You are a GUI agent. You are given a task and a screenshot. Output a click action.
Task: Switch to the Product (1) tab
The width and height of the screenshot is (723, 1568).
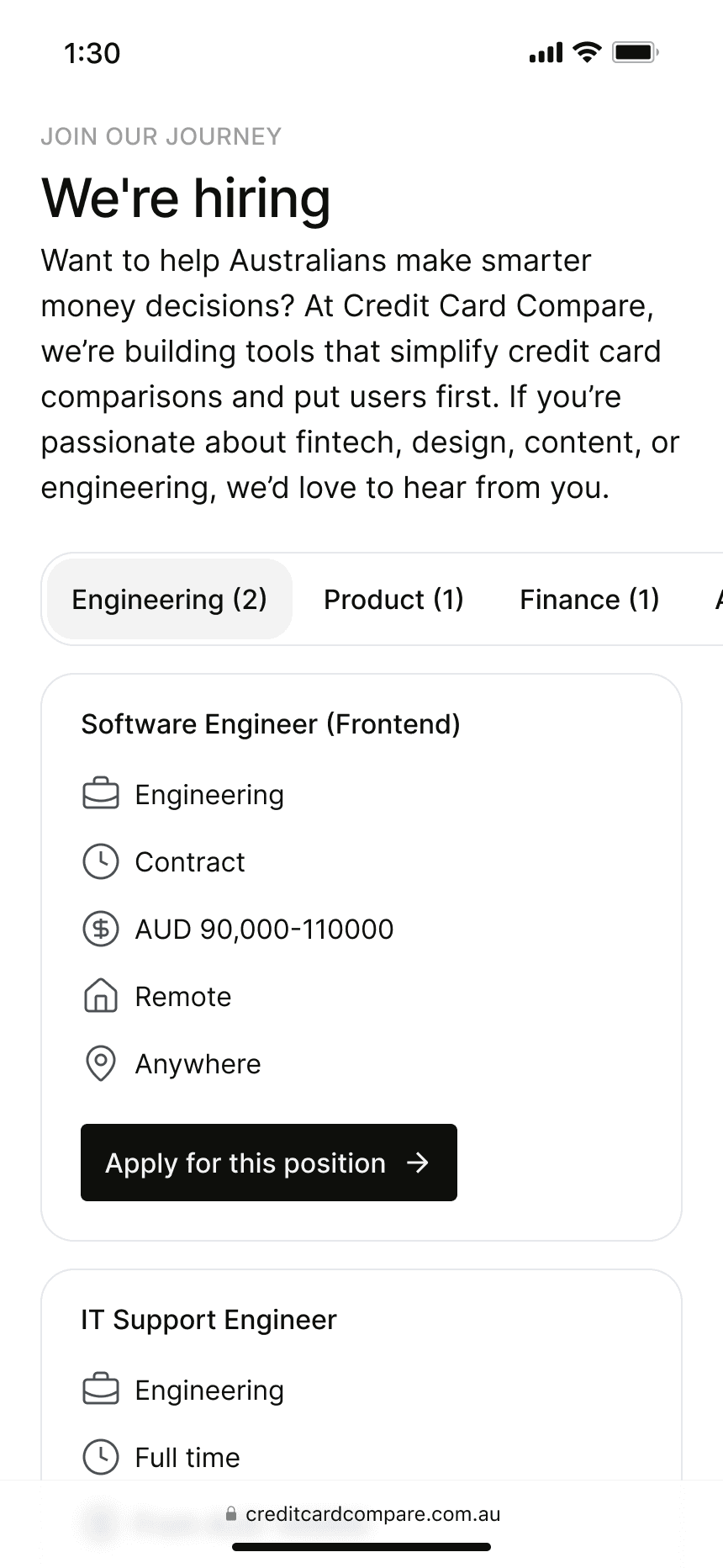393,599
